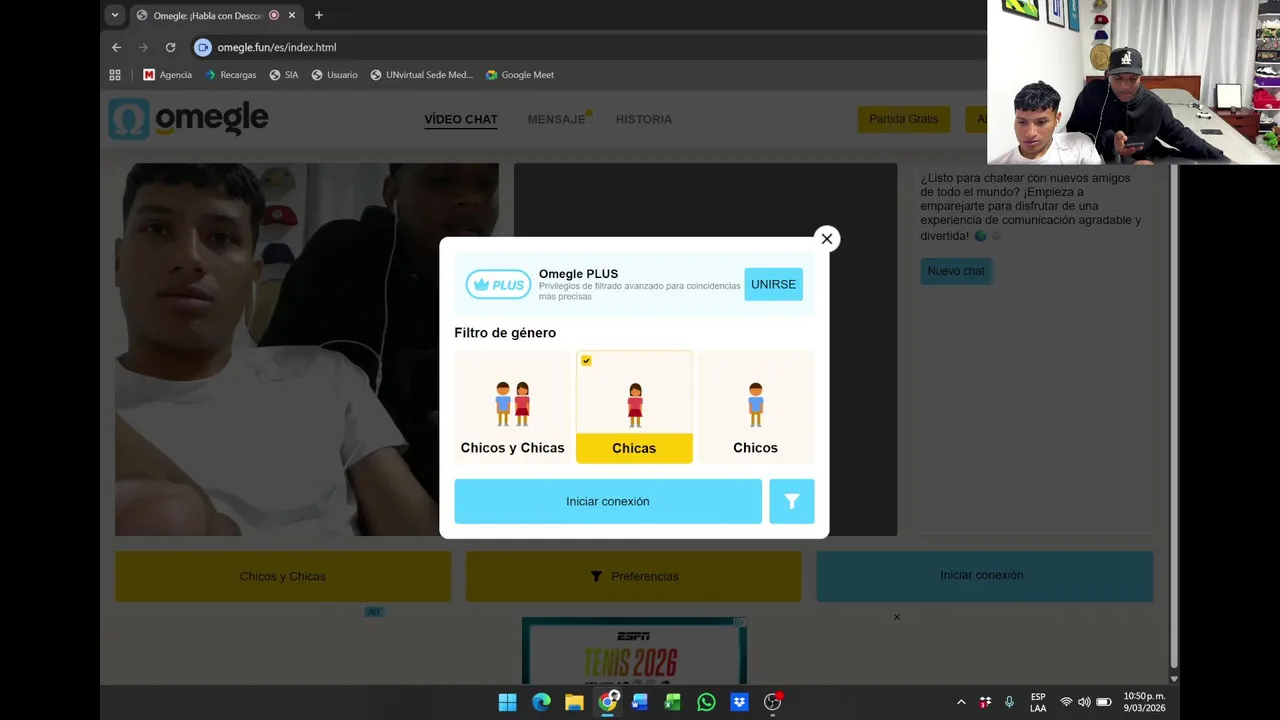Screen dimensions: 1280x720
Task: Open the HISTORIA tab
Action: [x=644, y=119]
